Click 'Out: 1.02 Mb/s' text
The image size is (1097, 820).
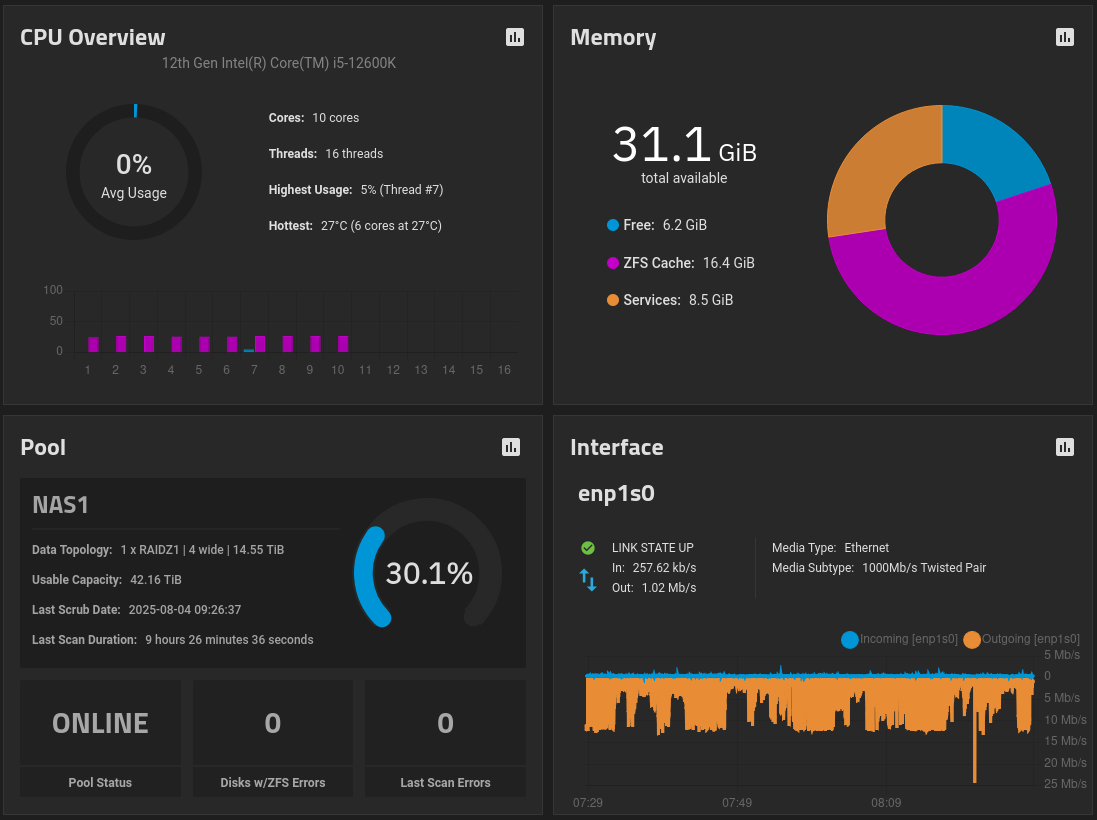654,588
